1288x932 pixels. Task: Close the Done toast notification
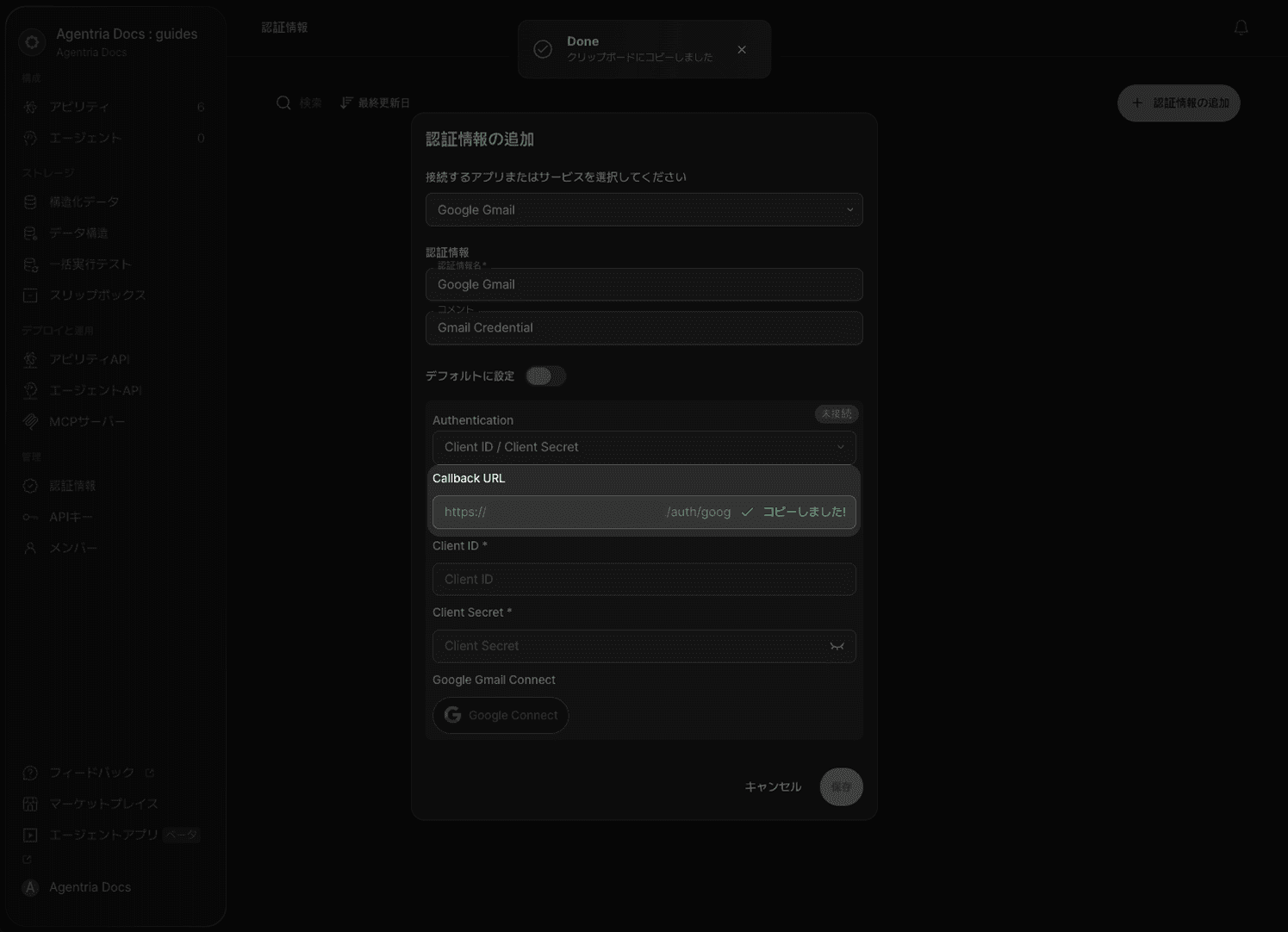(742, 50)
